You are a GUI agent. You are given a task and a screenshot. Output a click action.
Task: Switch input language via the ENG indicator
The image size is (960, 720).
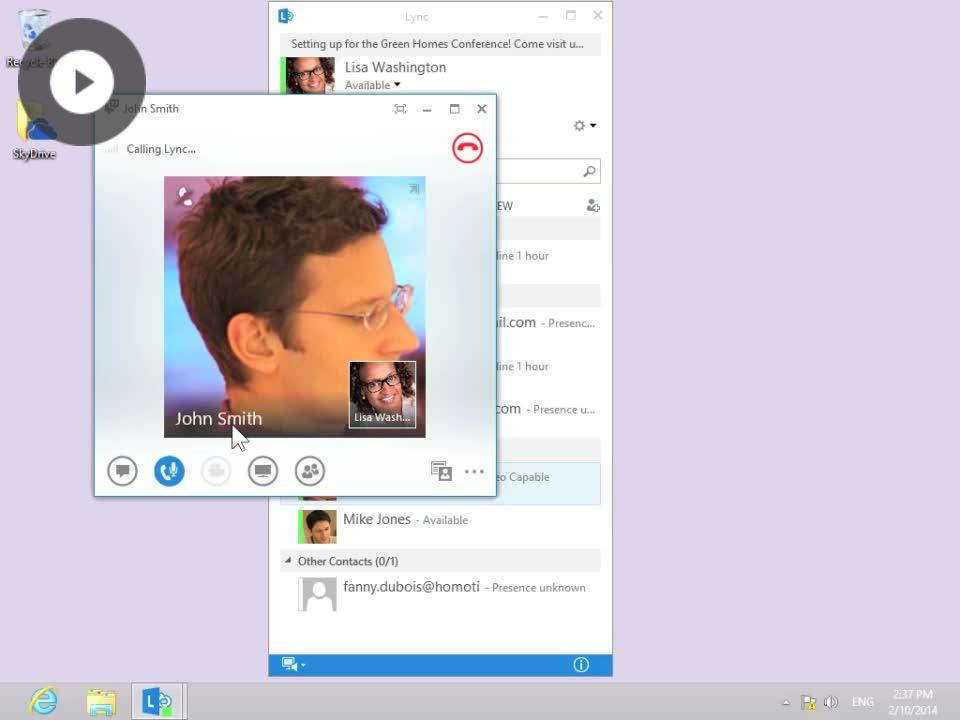click(863, 702)
